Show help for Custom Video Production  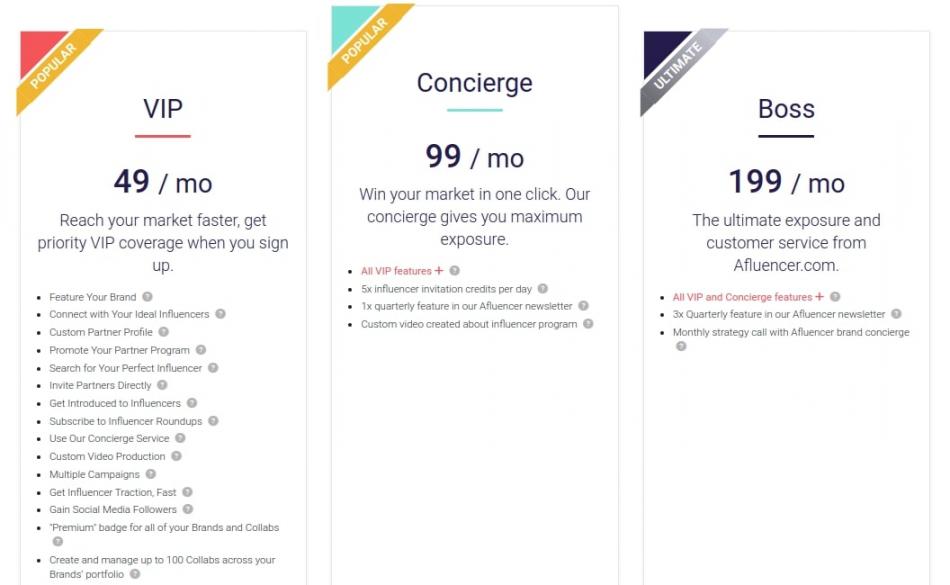click(x=176, y=456)
